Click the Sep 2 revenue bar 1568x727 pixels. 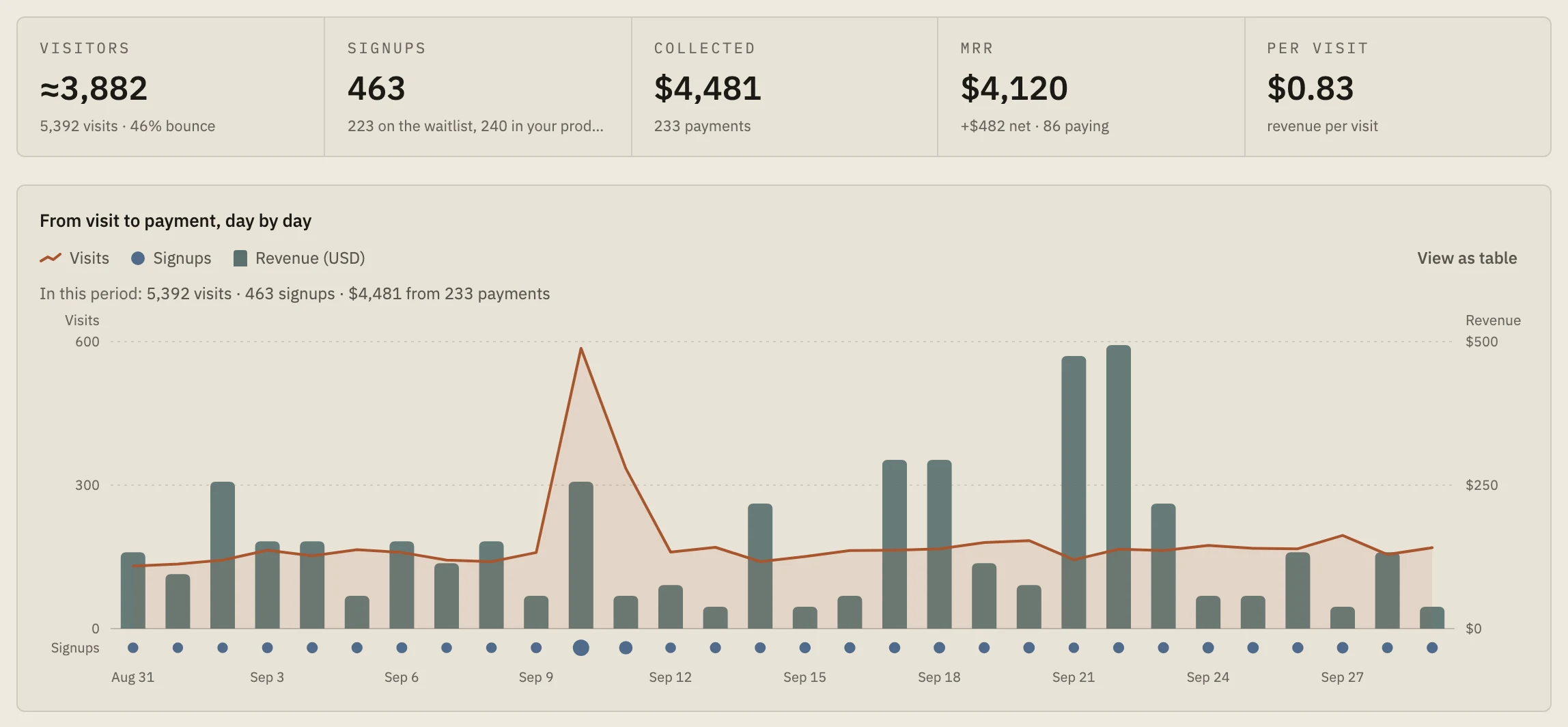point(223,555)
